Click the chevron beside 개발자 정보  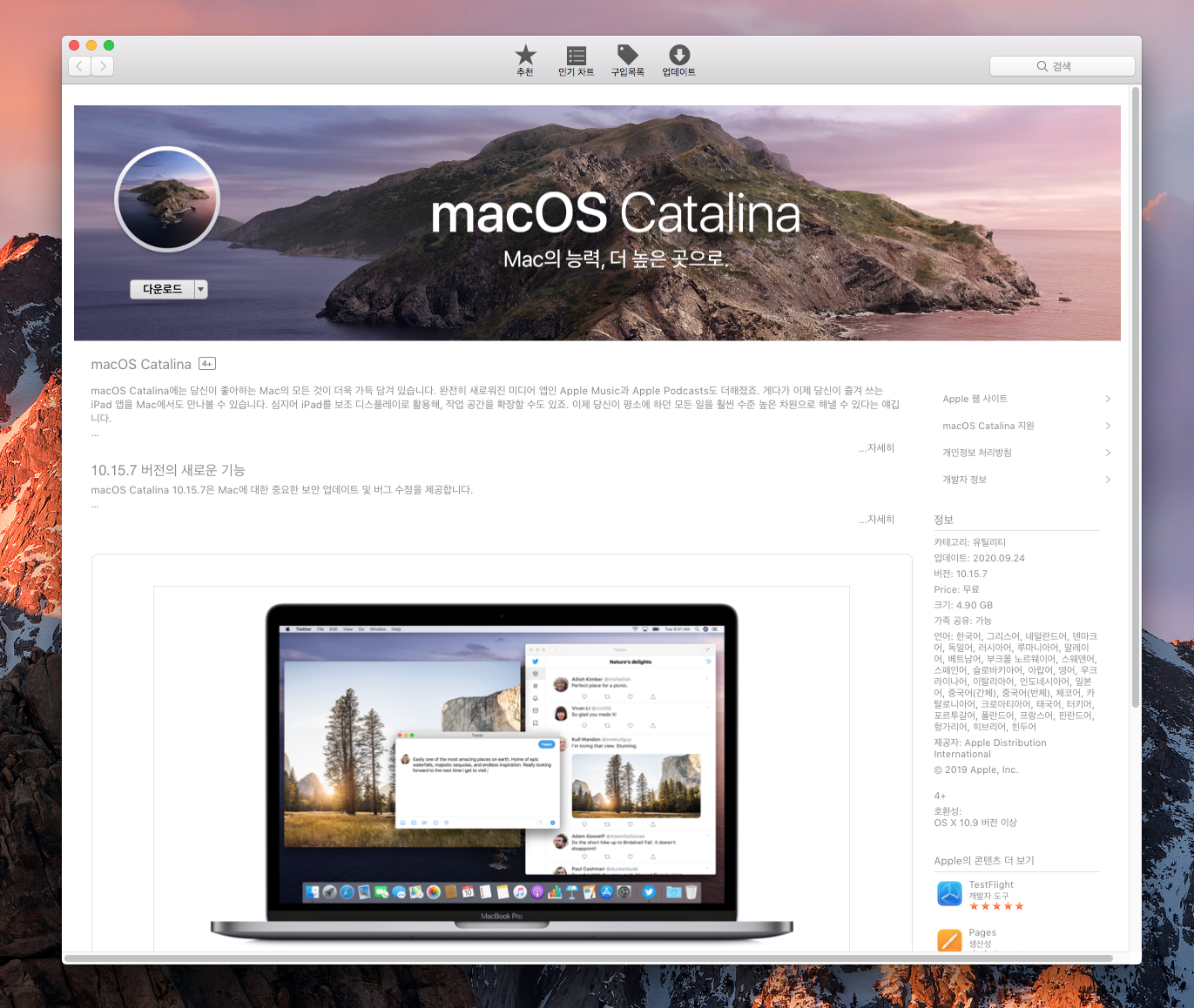1108,480
